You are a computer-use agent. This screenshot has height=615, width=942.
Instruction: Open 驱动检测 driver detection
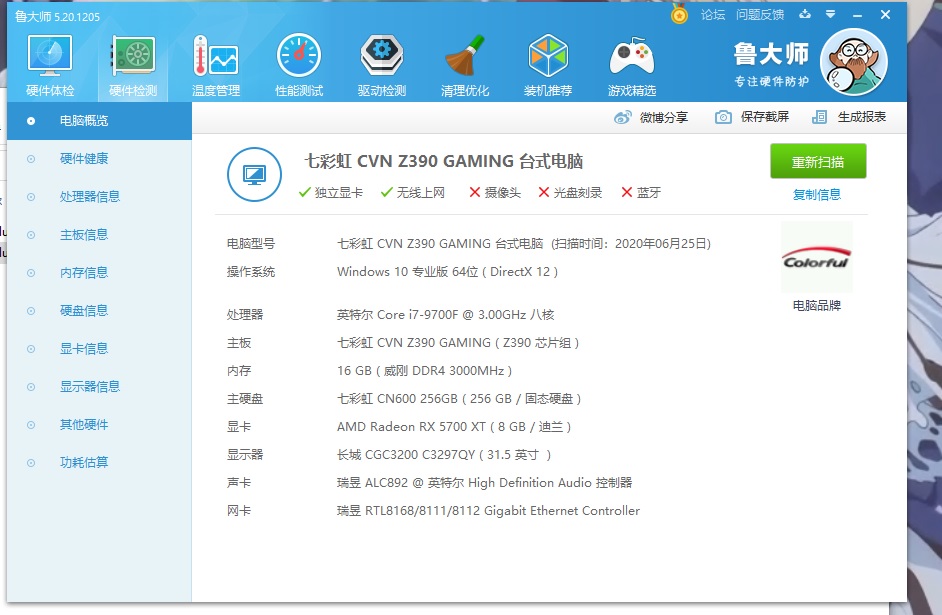381,65
